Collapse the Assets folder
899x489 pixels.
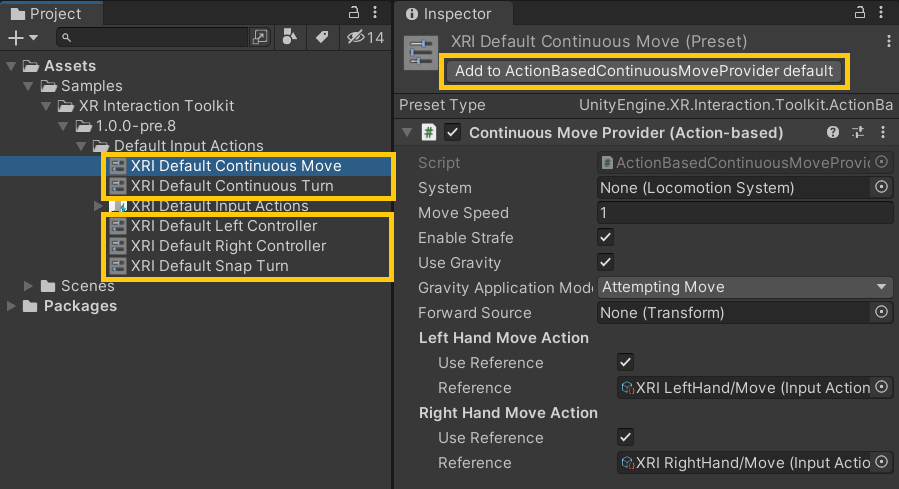10,66
